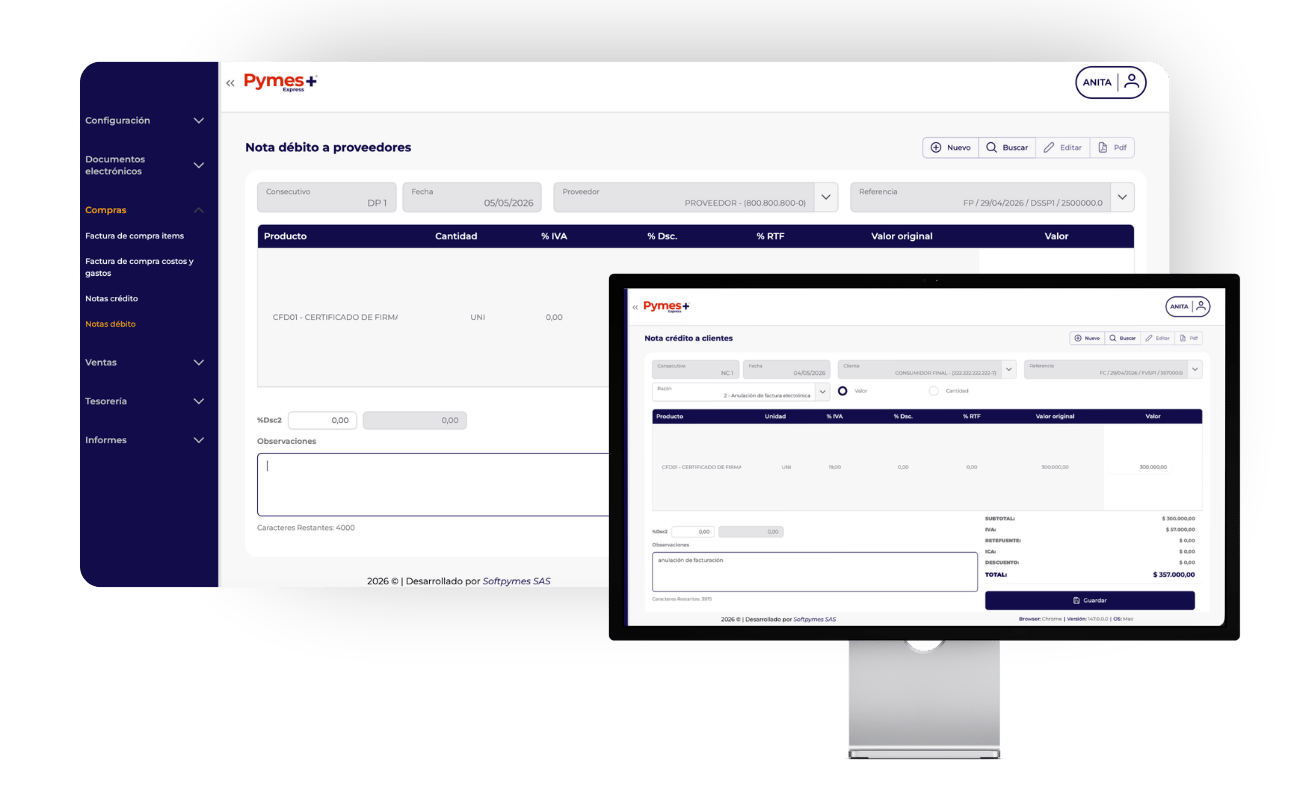
Task: Click Nuevo button in Nota débito a proveedores
Action: (950, 147)
